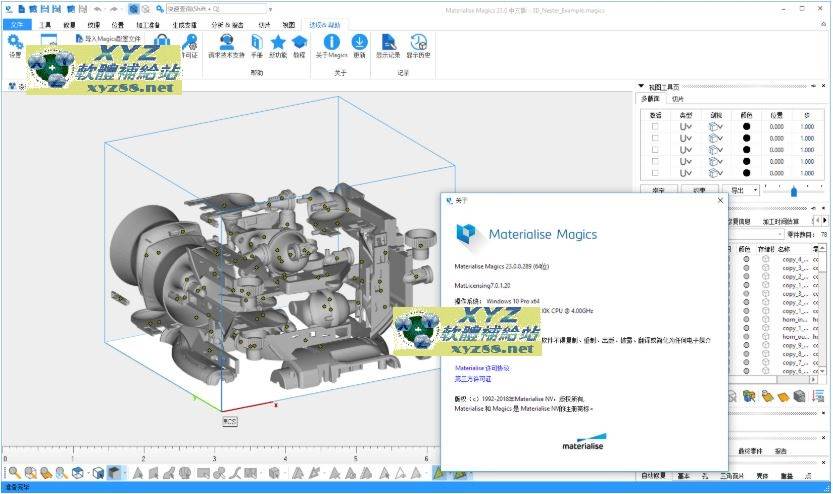This screenshot has height=494, width=833.
Task: Enable the fifth section row checkbox
Action: [x=655, y=173]
